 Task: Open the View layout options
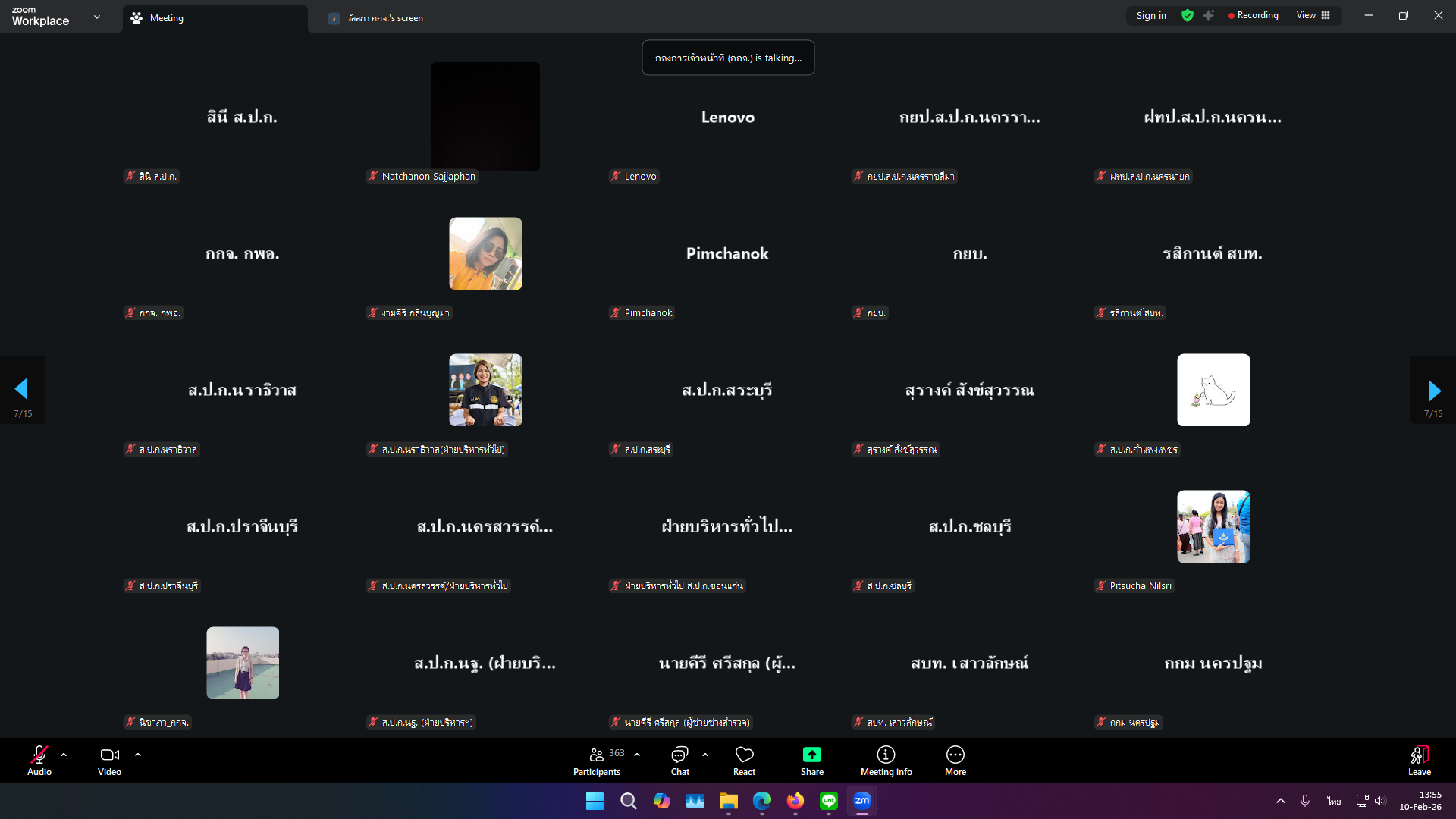coord(1313,16)
